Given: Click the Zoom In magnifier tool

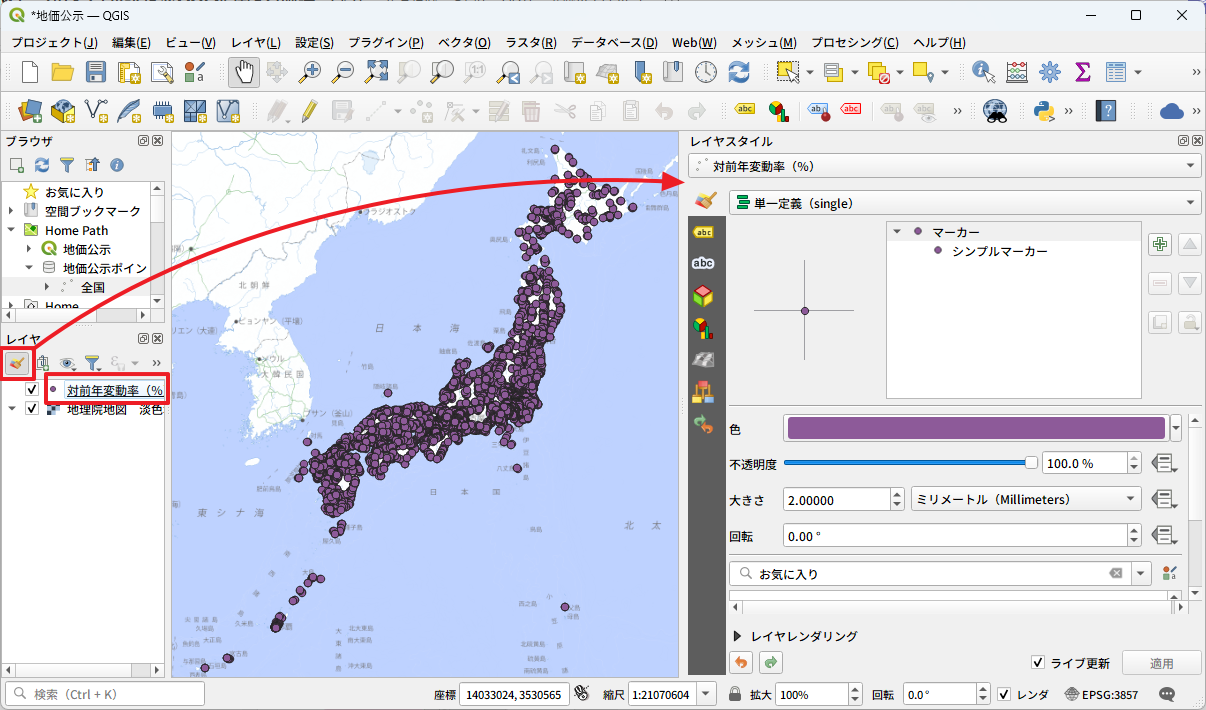Looking at the screenshot, I should point(311,72).
